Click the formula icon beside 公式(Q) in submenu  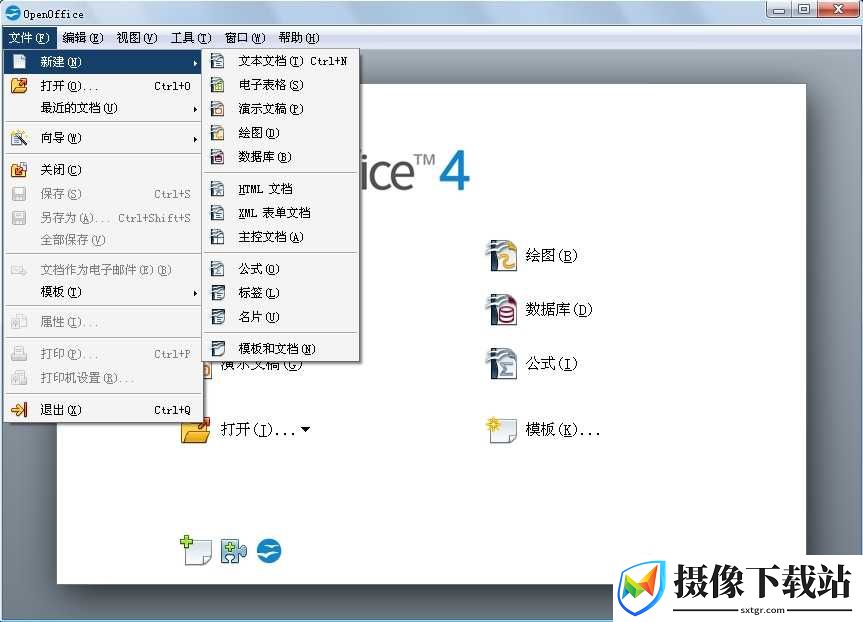[x=218, y=269]
